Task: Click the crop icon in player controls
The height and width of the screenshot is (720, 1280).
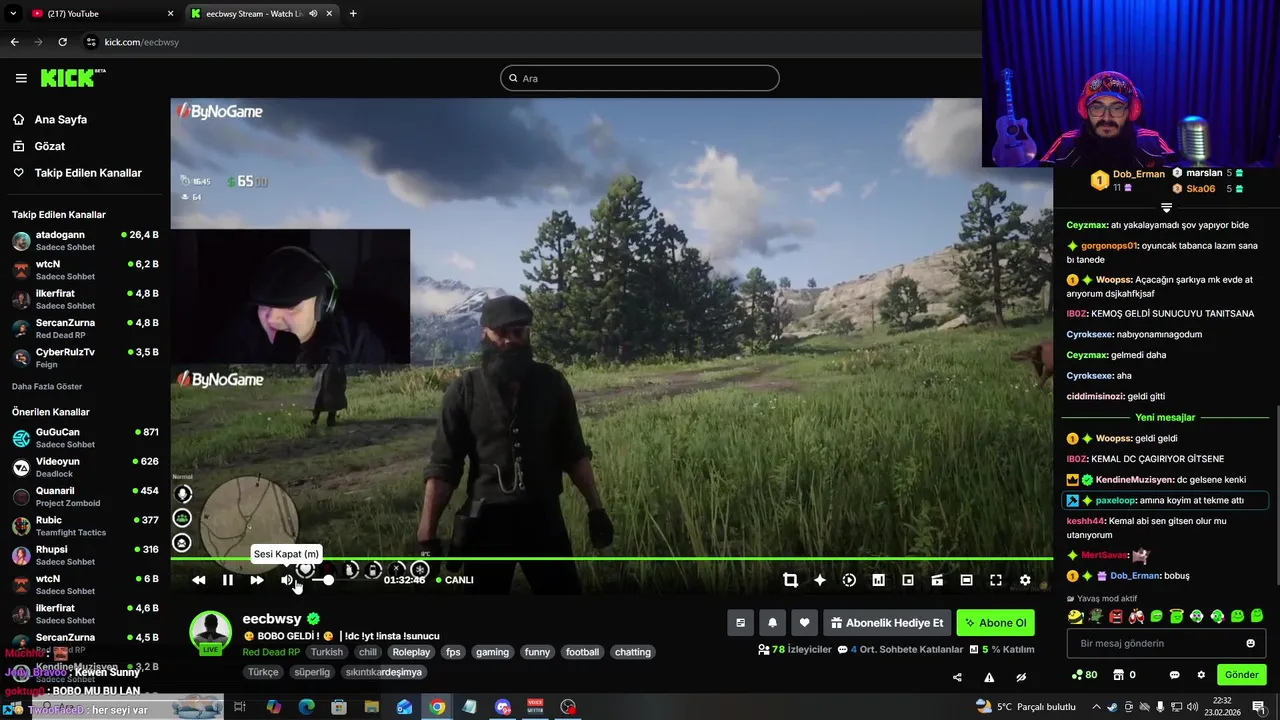Action: [790, 580]
